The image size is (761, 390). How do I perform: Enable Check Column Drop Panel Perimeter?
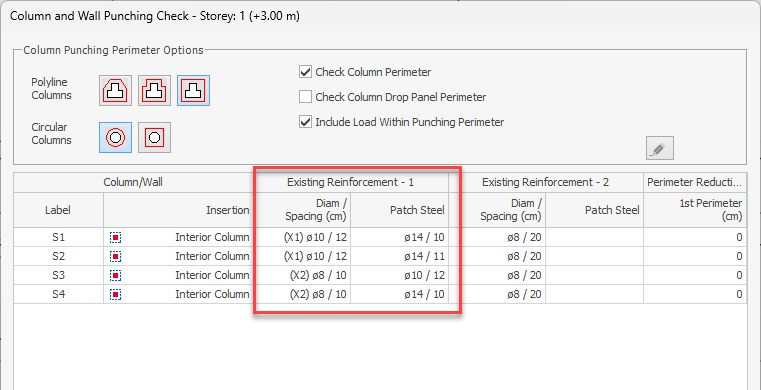(x=305, y=97)
